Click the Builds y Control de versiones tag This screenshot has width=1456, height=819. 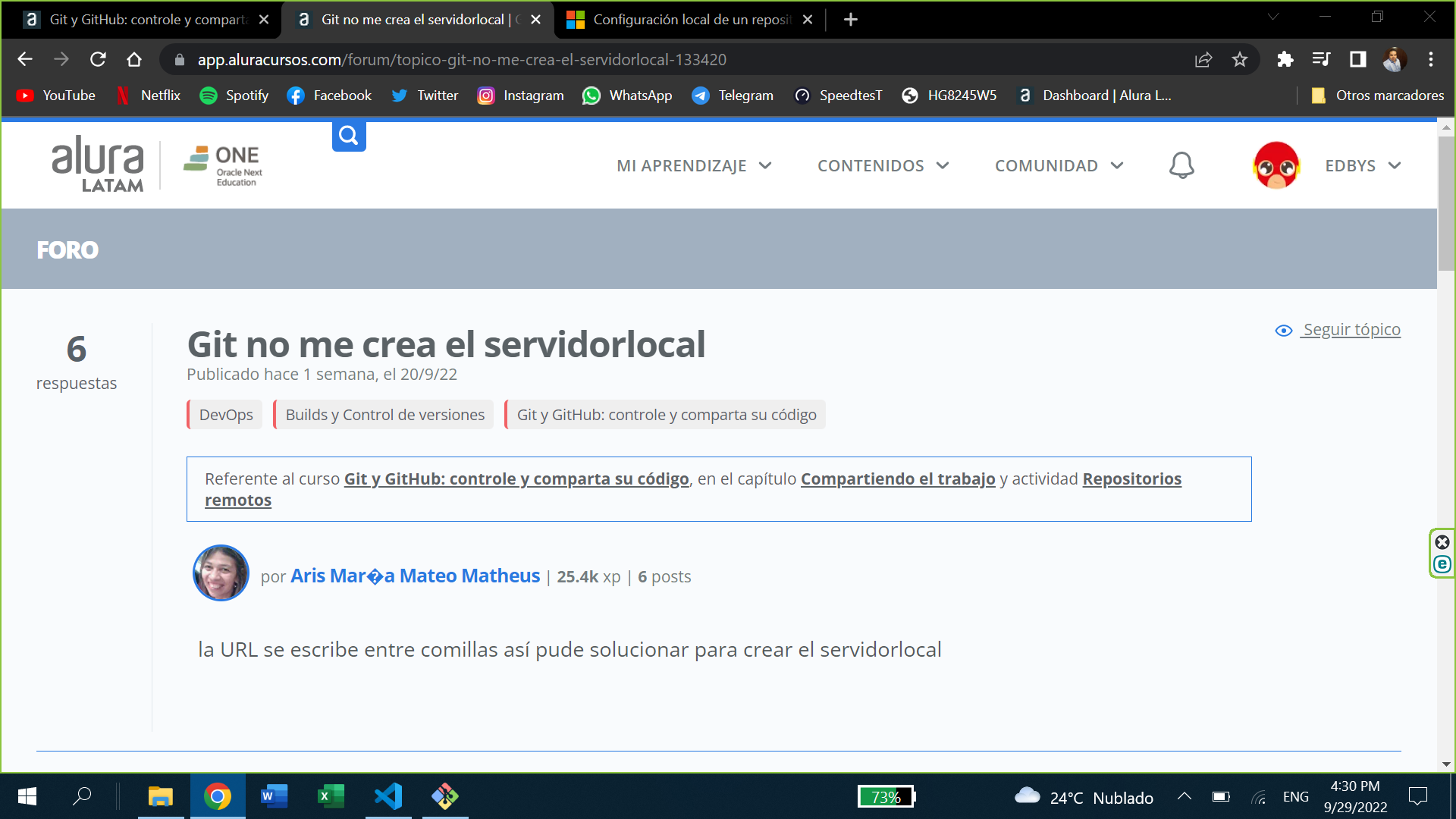385,414
